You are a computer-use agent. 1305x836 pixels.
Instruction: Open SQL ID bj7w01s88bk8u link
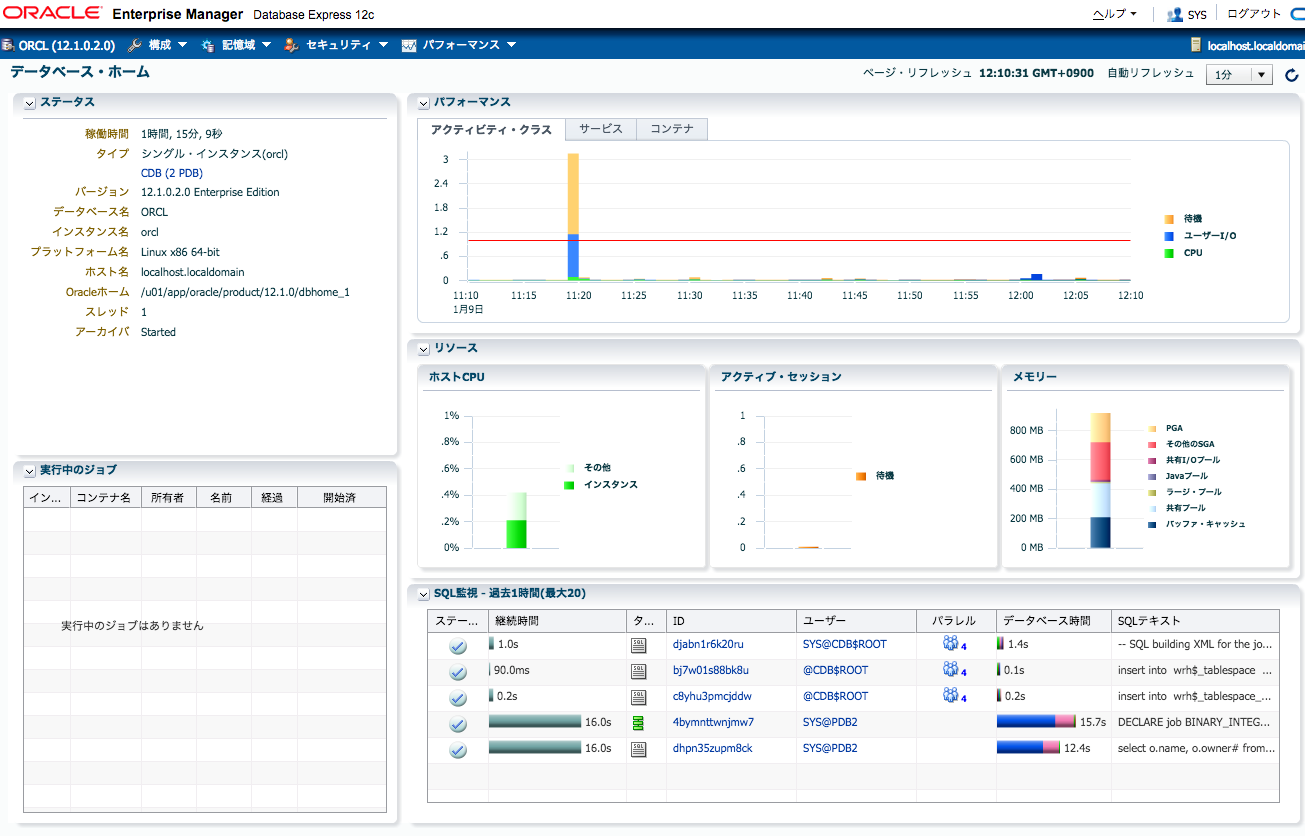pos(711,671)
